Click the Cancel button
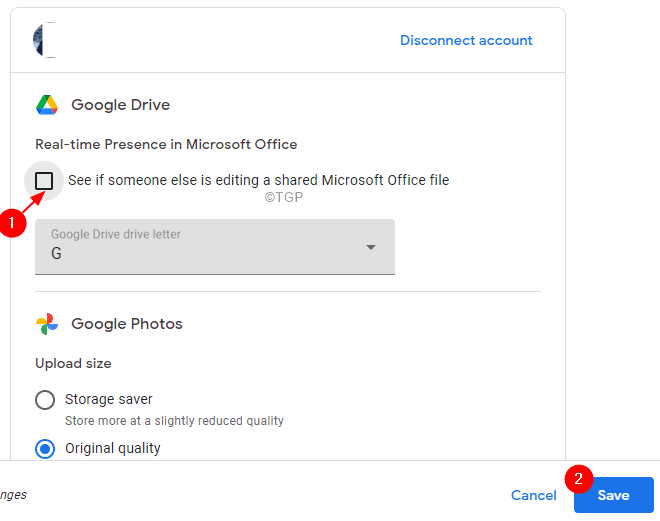The image size is (660, 521). [534, 495]
